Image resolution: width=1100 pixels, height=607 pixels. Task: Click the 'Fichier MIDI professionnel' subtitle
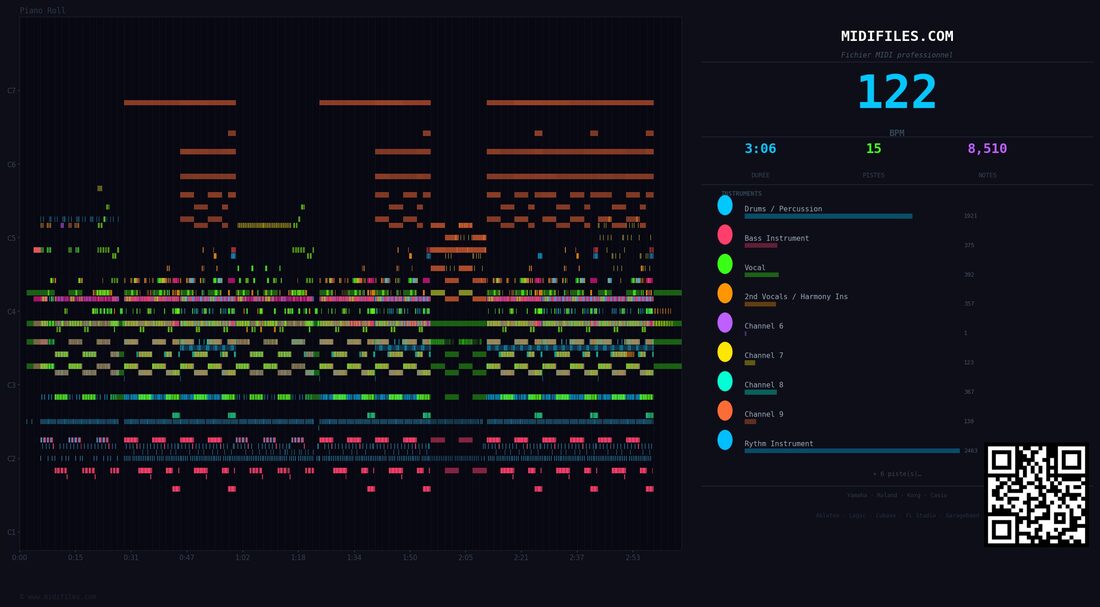click(x=897, y=55)
